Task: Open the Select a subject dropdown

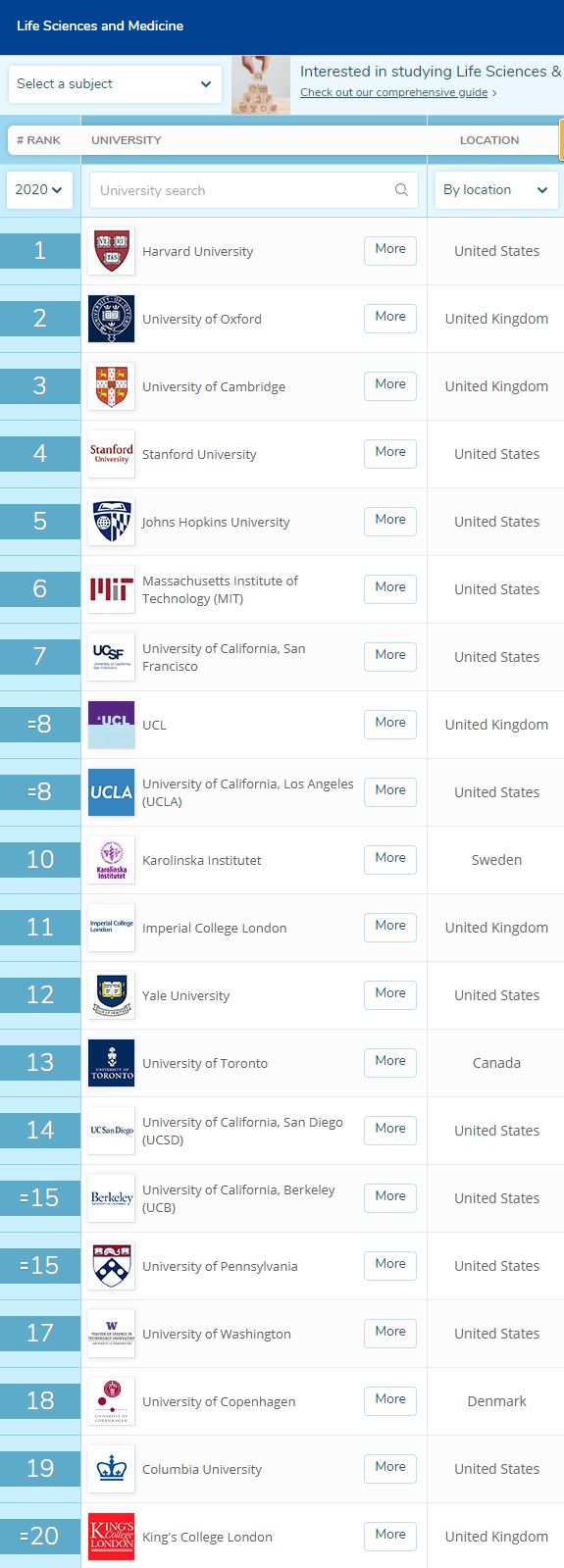Action: 115,84
